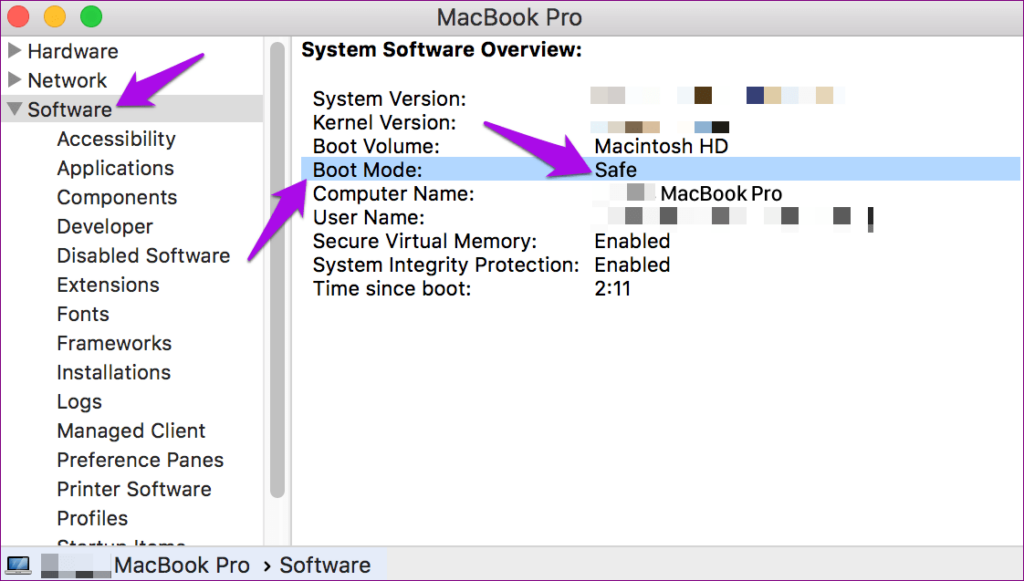This screenshot has width=1024, height=581.
Task: Expand the Network section
Action: coord(14,80)
